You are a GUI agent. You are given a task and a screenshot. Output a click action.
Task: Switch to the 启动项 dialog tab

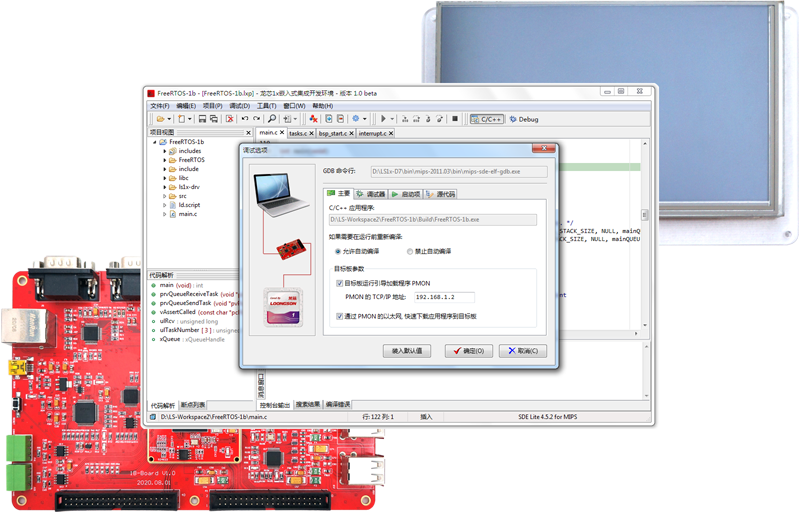[406, 194]
